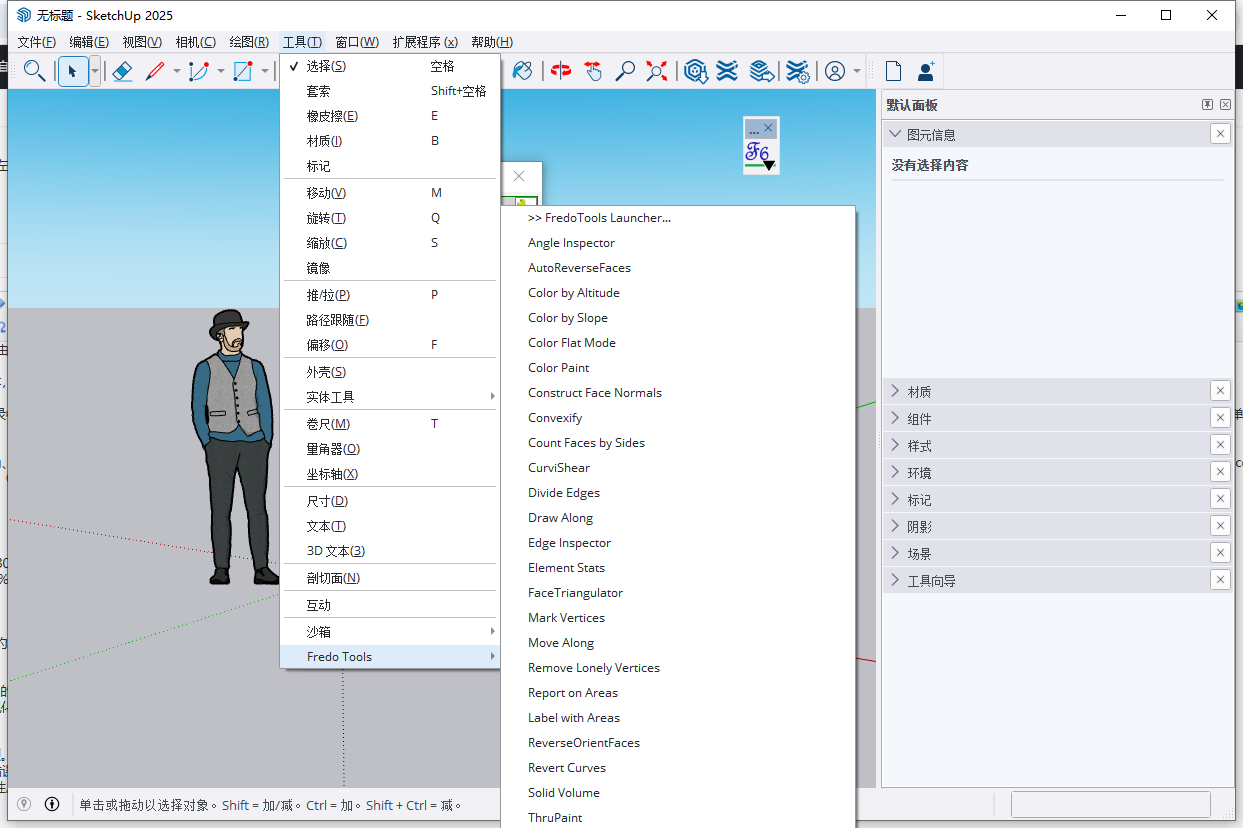1243x828 pixels.
Task: Select Solid Volume from submenu
Action: click(678, 793)
